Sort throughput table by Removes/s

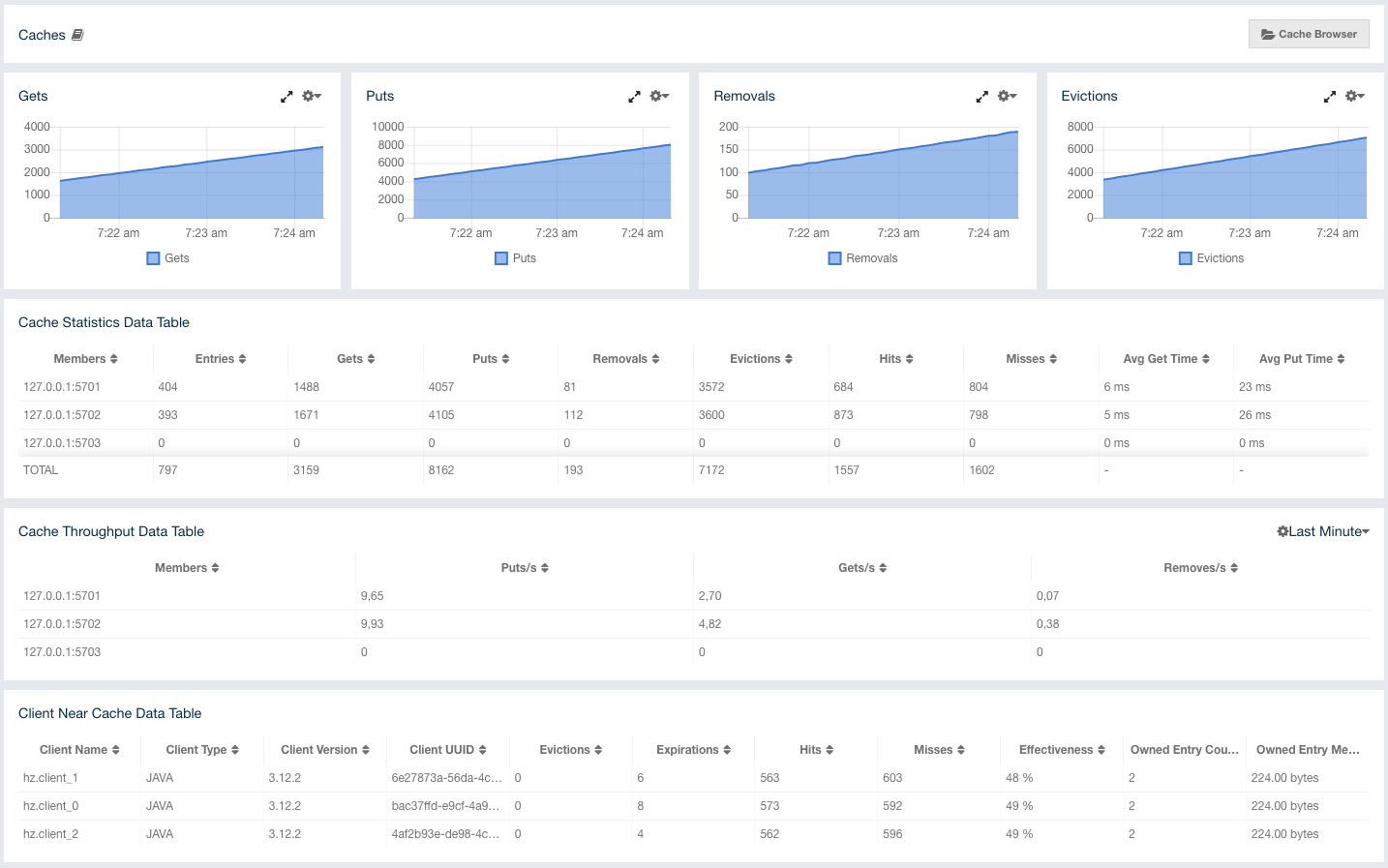[1200, 568]
